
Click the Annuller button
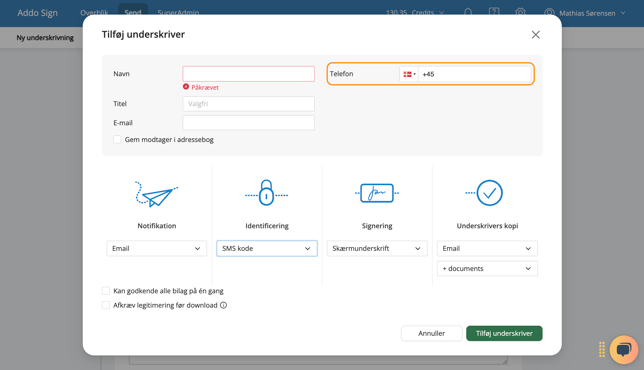coord(432,333)
